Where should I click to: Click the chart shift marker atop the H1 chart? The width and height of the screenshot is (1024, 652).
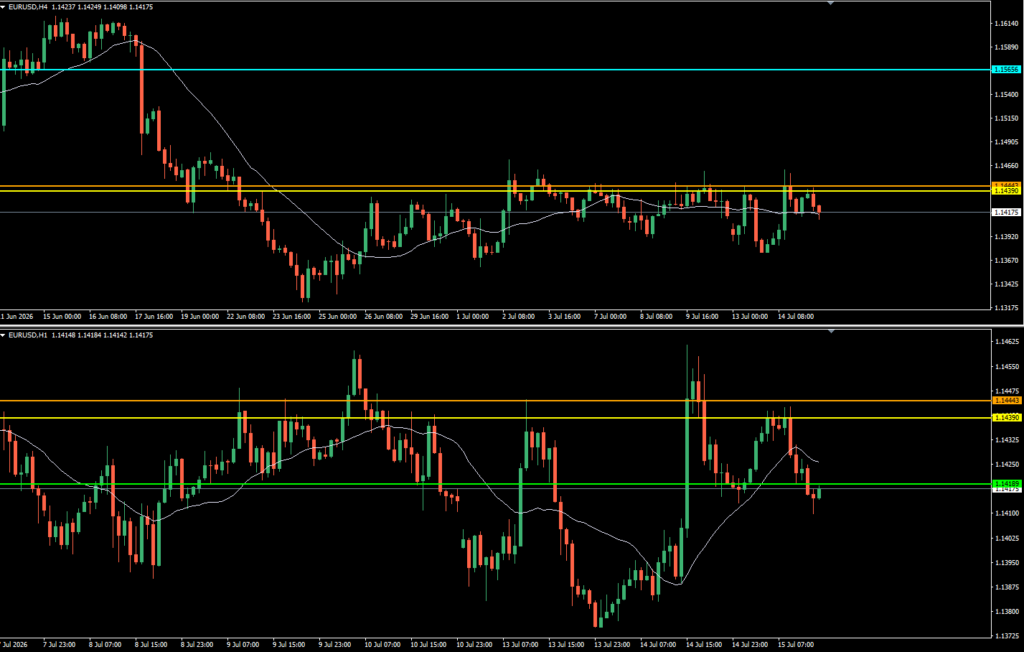coord(831,332)
